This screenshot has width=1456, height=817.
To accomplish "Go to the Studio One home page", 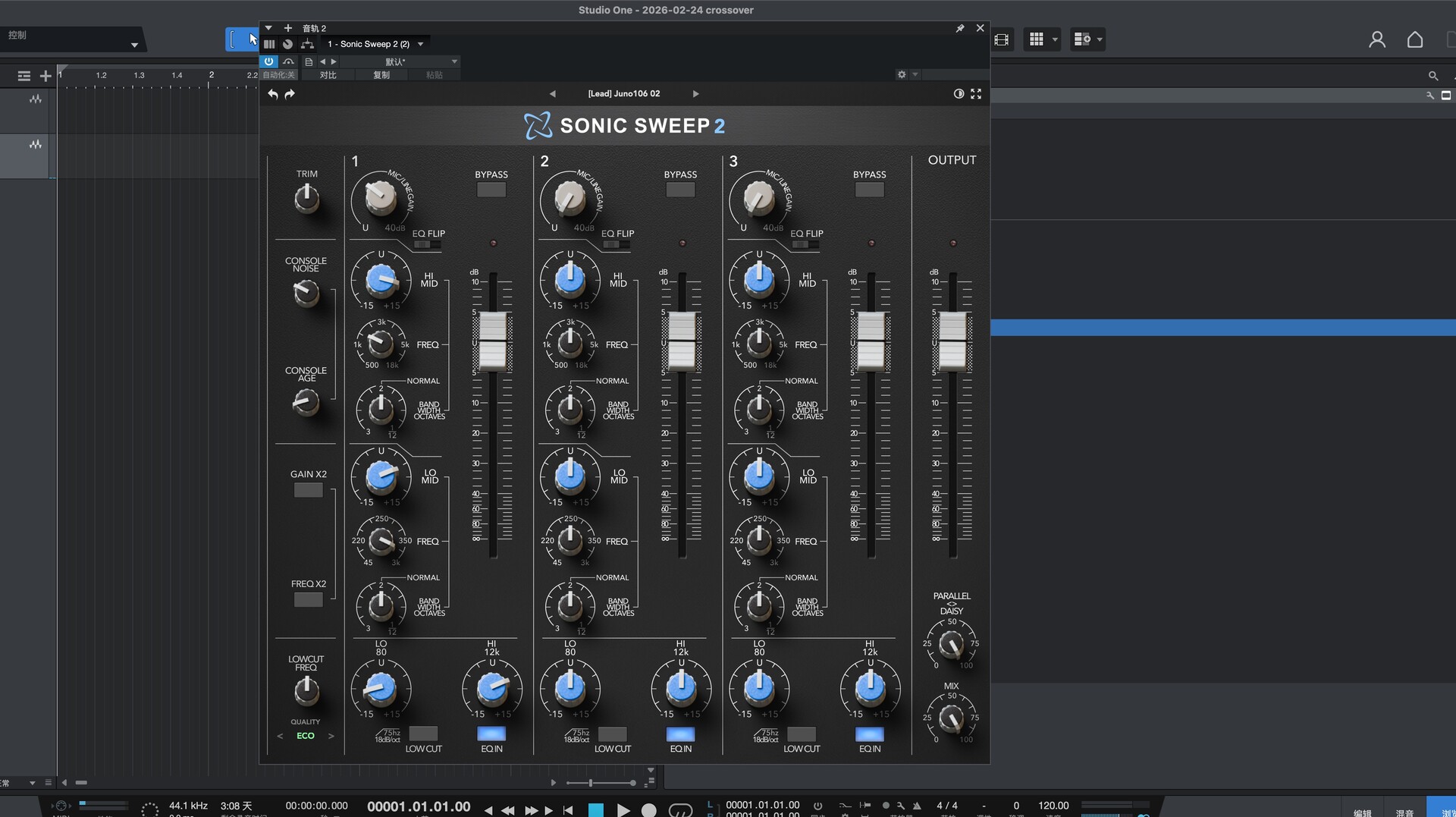I will coord(1414,39).
